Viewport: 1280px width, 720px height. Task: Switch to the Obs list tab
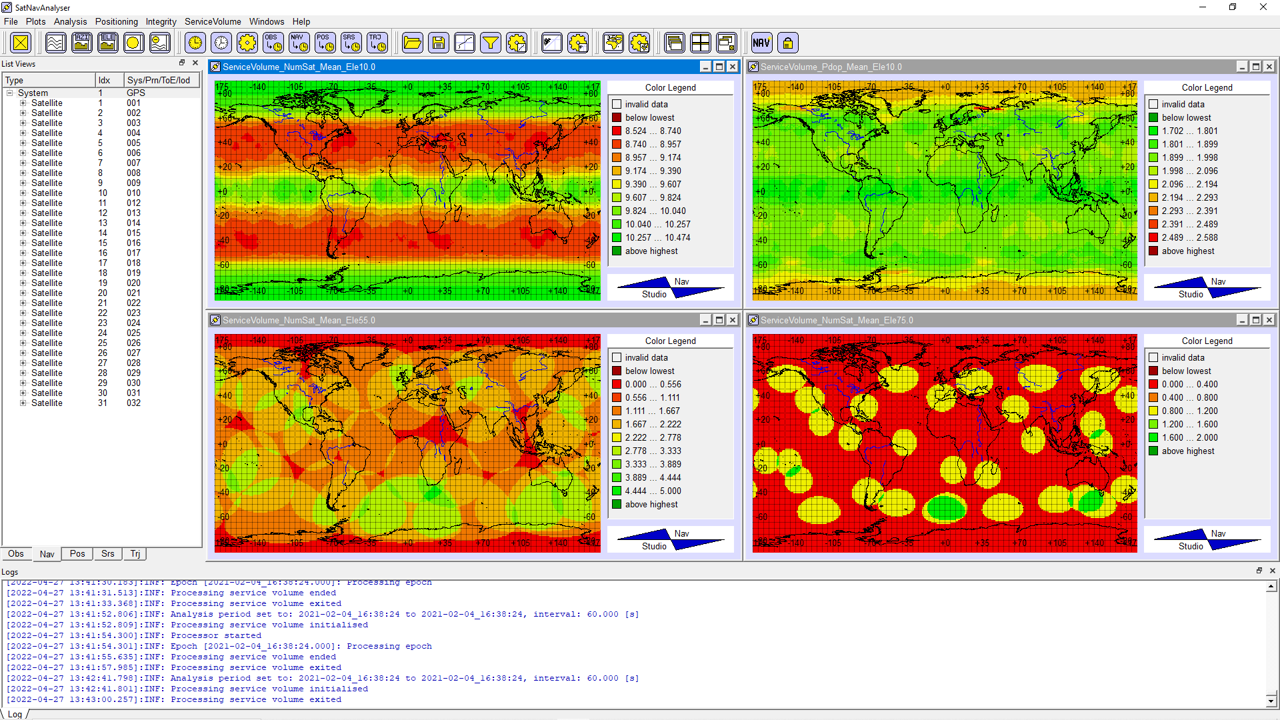click(16, 554)
